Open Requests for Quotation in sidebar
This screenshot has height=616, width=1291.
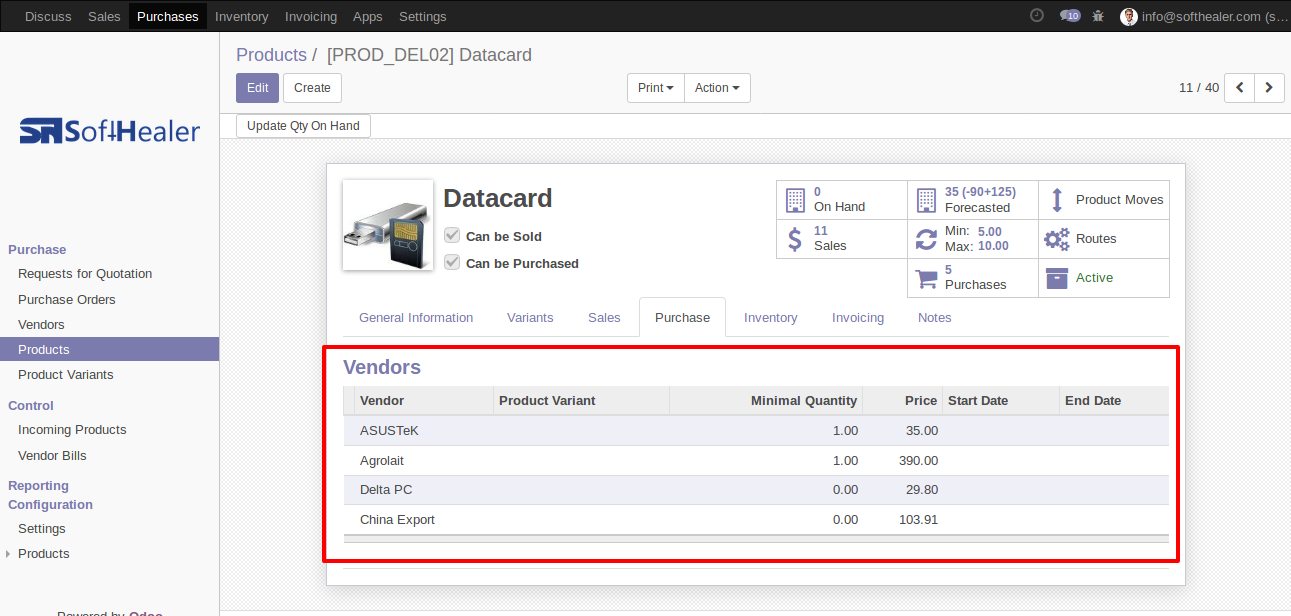click(x=85, y=274)
